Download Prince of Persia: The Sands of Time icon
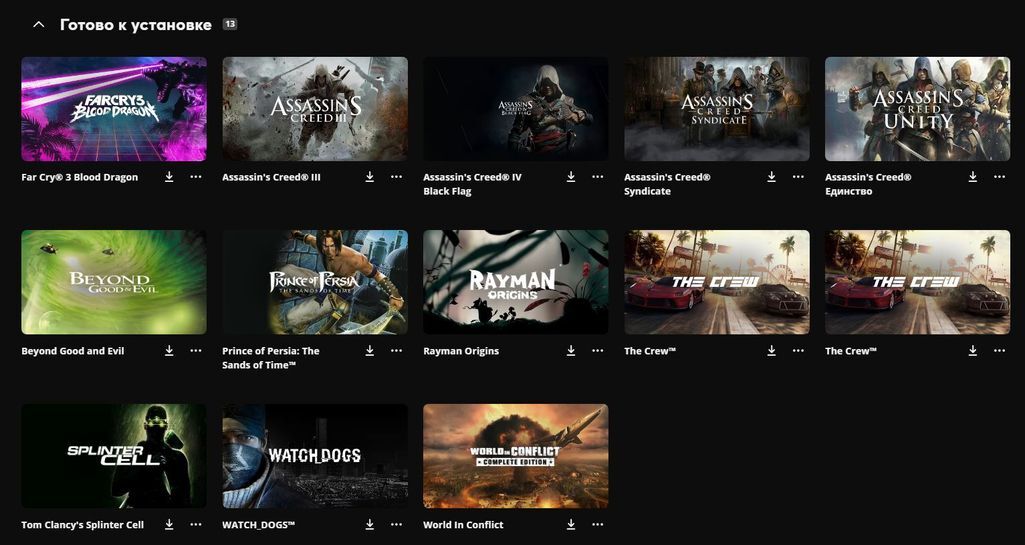 [370, 351]
